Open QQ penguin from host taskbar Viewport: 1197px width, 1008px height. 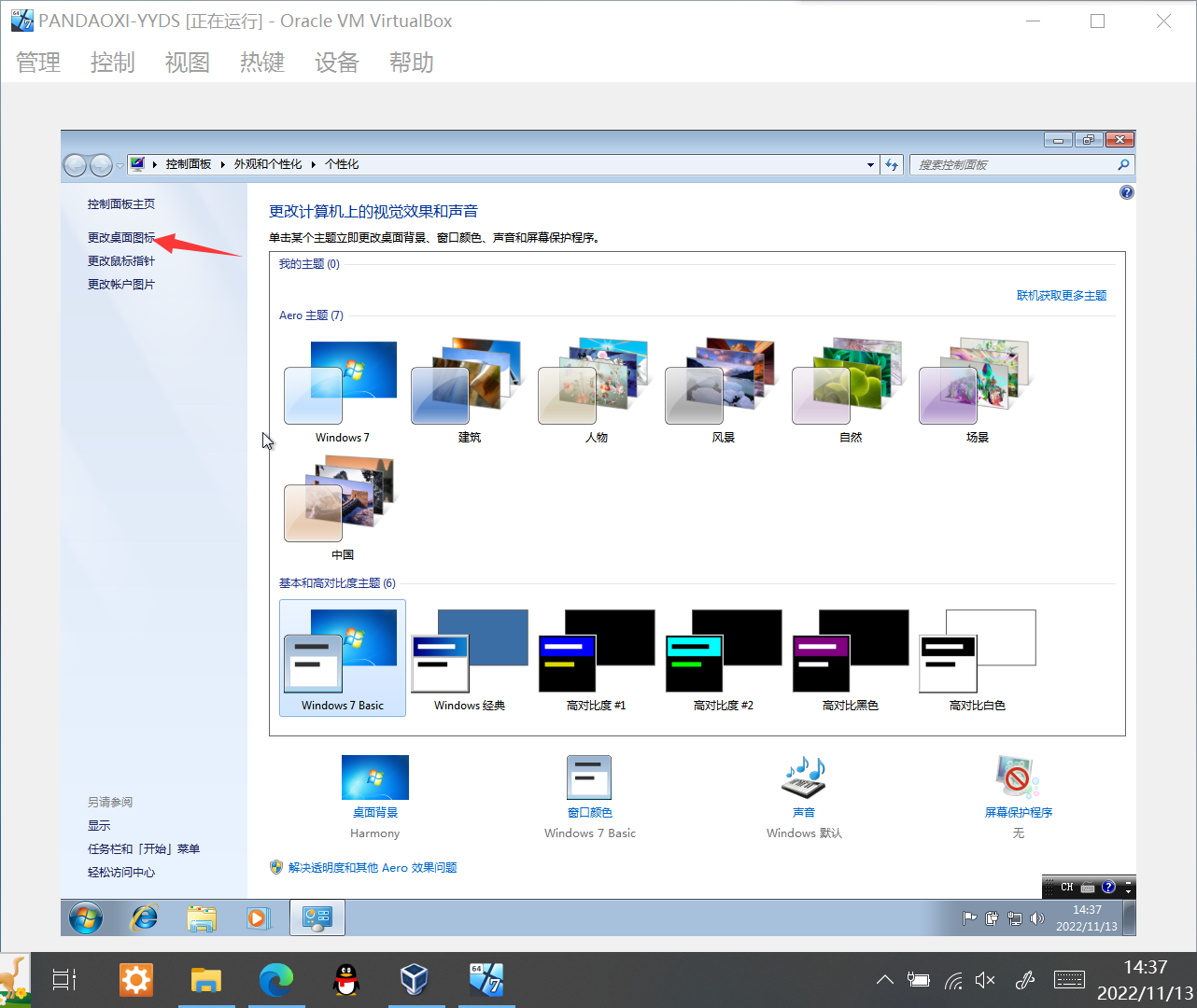pyautogui.click(x=346, y=980)
